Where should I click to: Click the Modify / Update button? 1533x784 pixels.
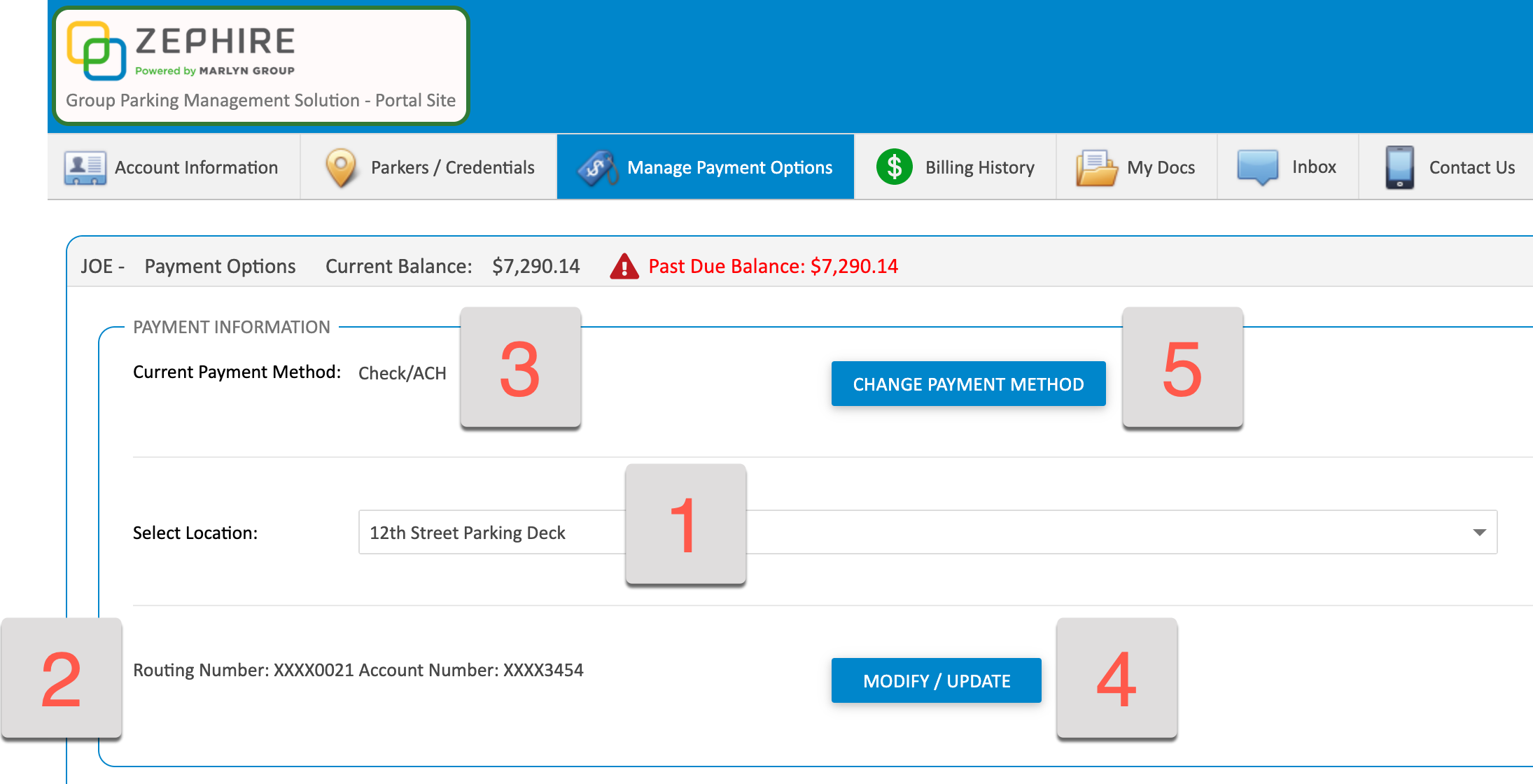click(x=937, y=680)
